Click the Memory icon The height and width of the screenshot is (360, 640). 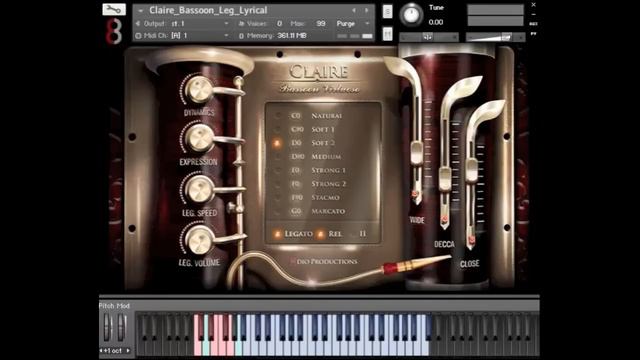[x=241, y=36]
